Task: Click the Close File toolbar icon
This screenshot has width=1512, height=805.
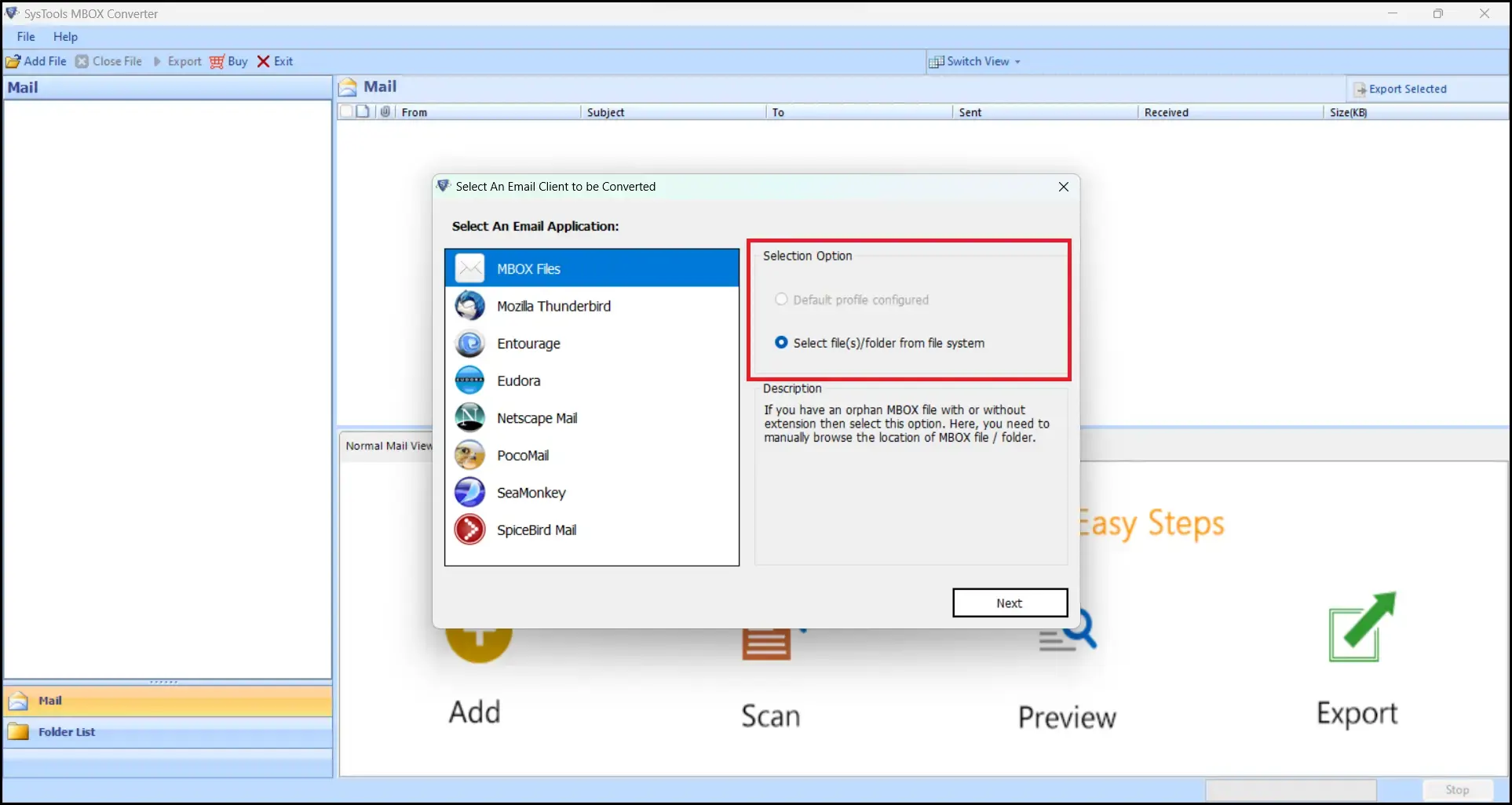Action: pos(82,61)
